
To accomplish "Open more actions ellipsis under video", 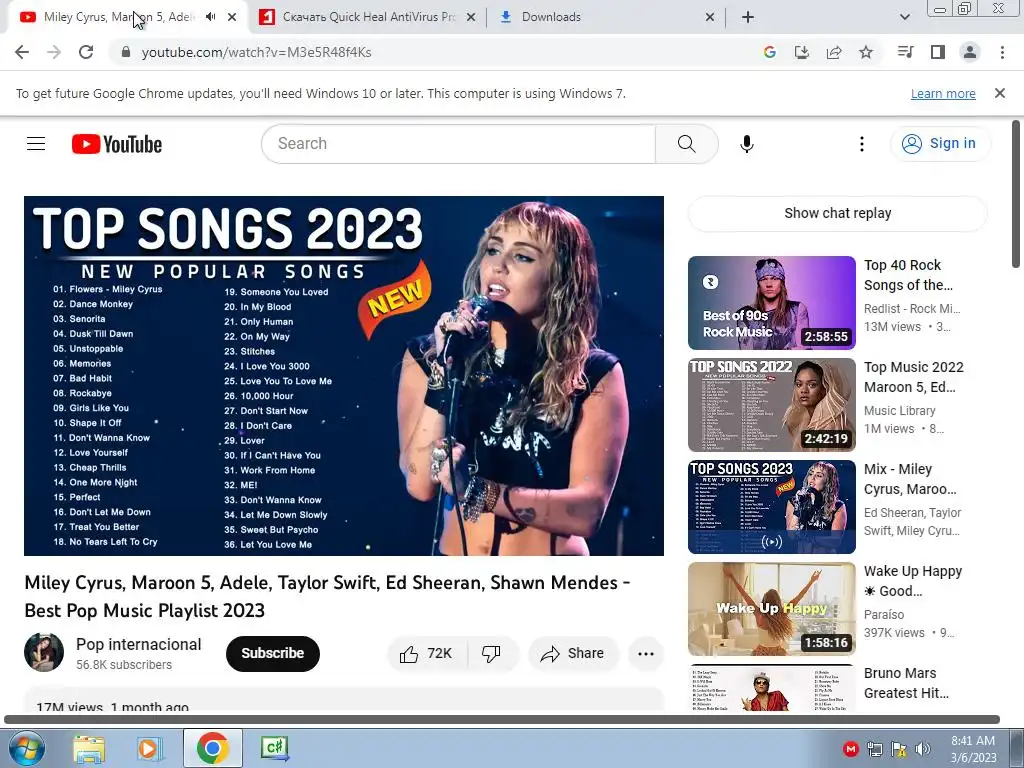I will (646, 654).
